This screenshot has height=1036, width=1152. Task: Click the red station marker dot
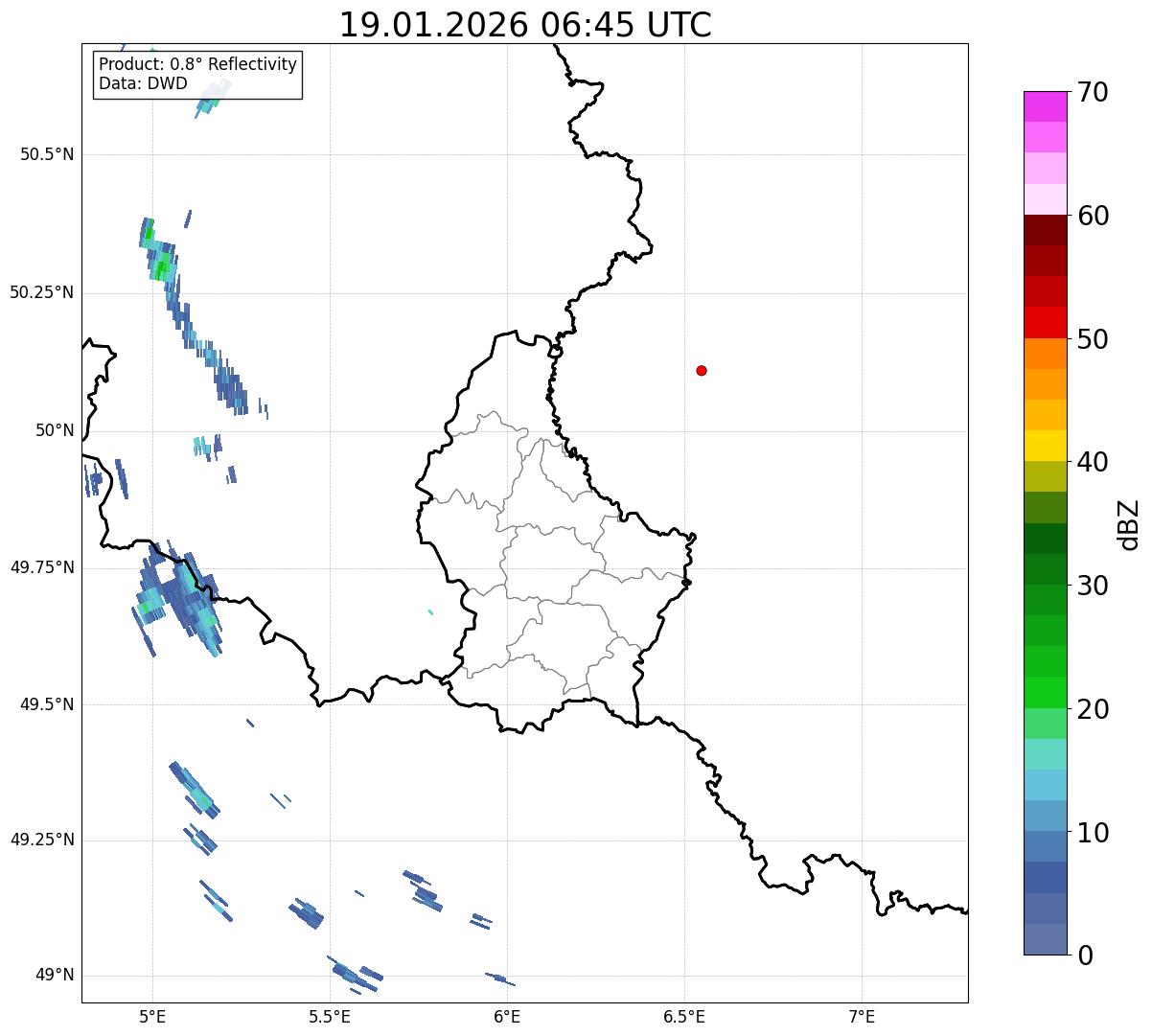702,370
